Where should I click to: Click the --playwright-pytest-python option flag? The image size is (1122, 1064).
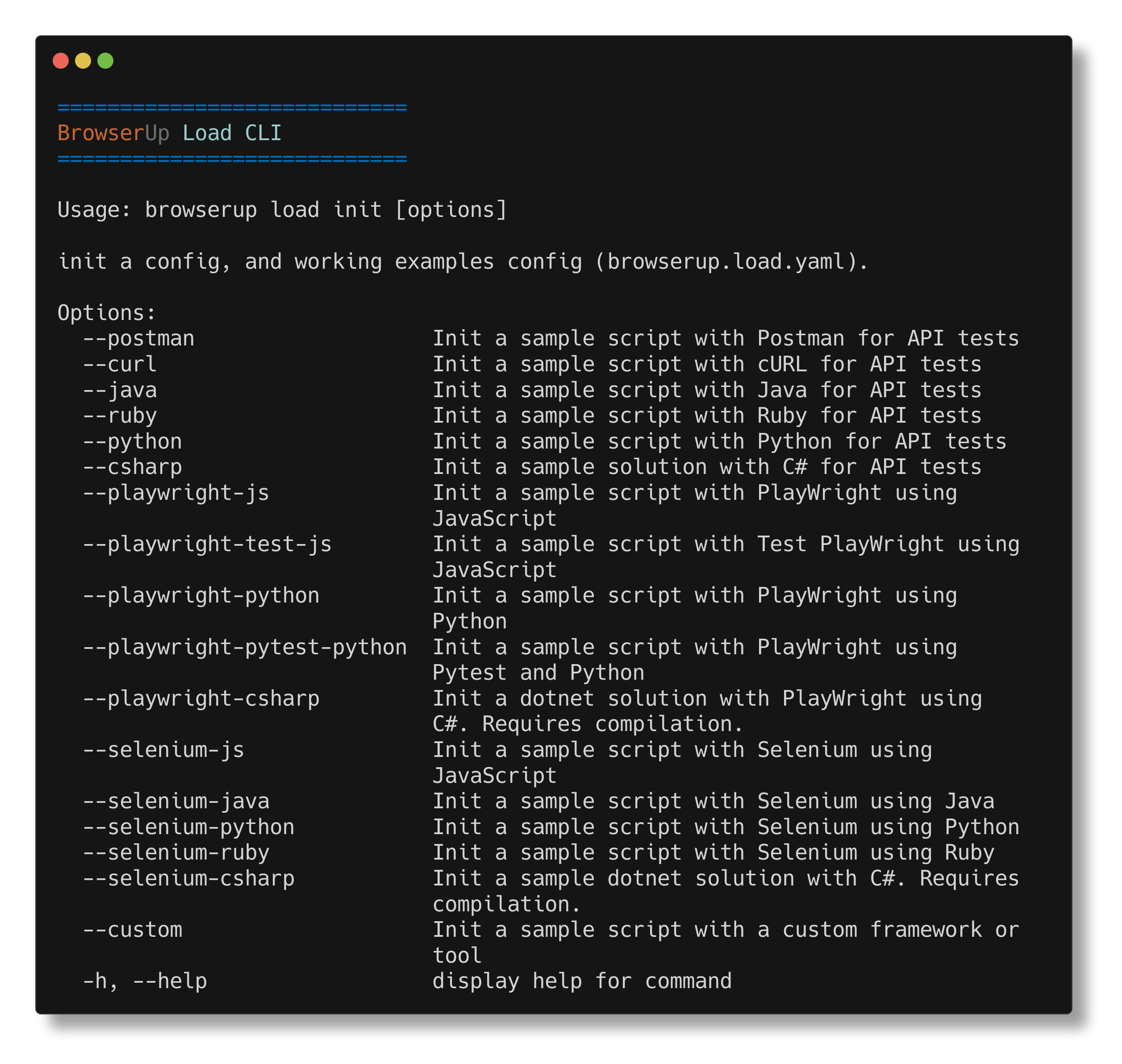245,647
